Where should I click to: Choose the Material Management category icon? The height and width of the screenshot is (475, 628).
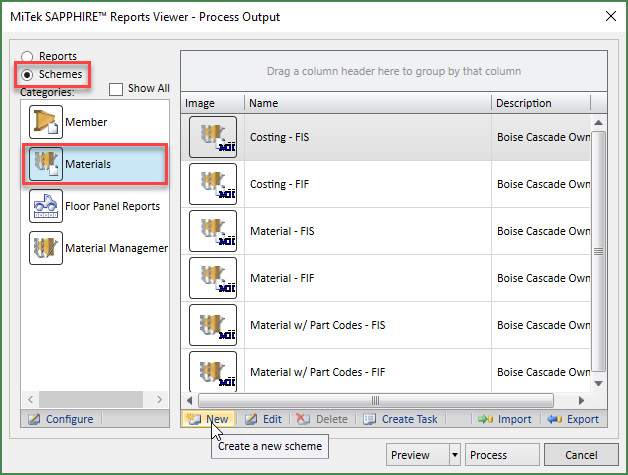[x=46, y=248]
